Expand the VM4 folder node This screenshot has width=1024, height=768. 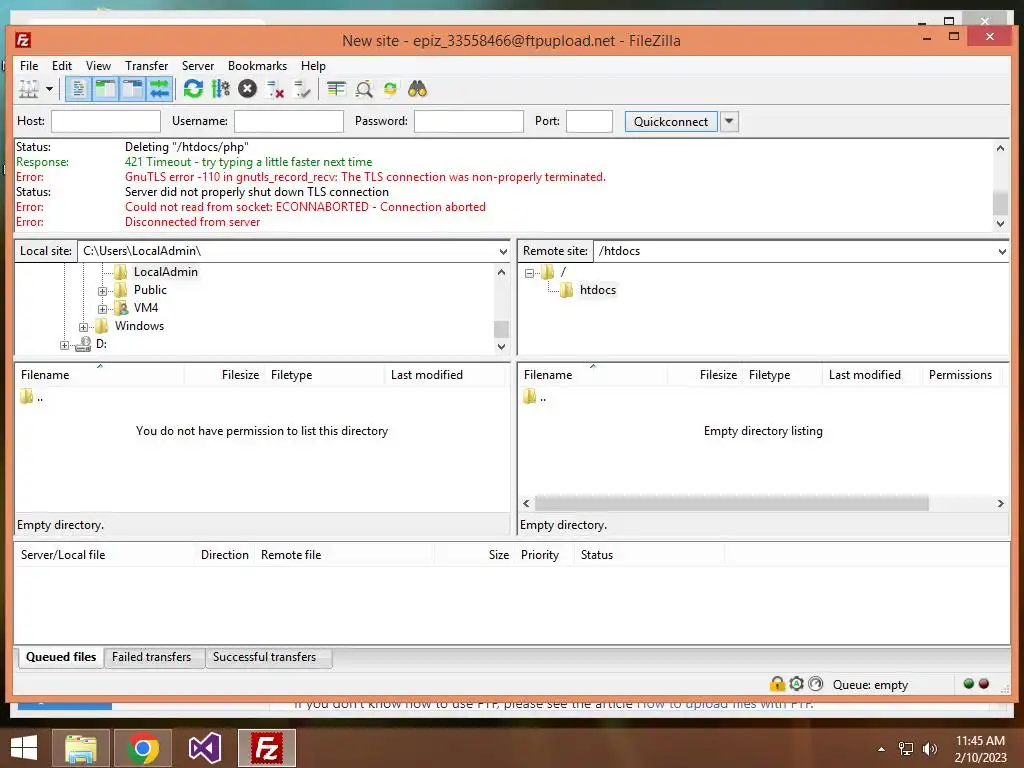(103, 308)
